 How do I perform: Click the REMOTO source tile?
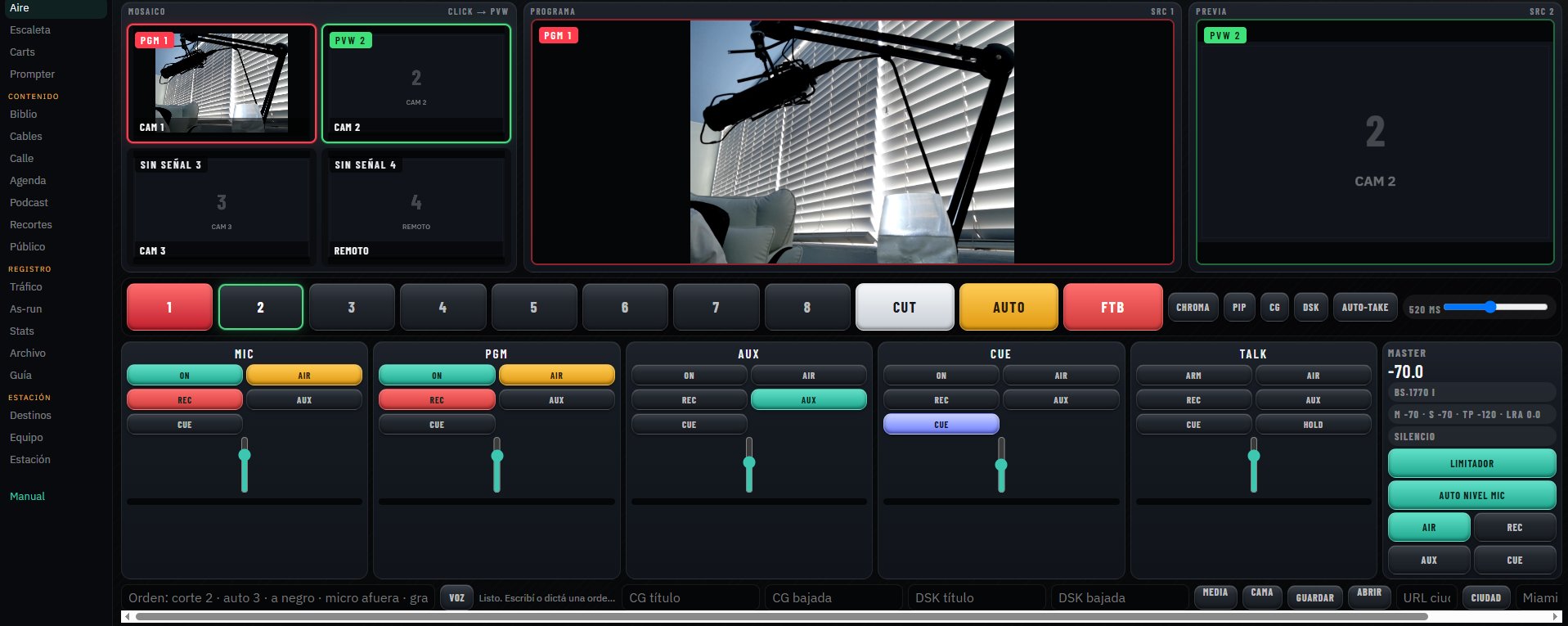pos(416,206)
